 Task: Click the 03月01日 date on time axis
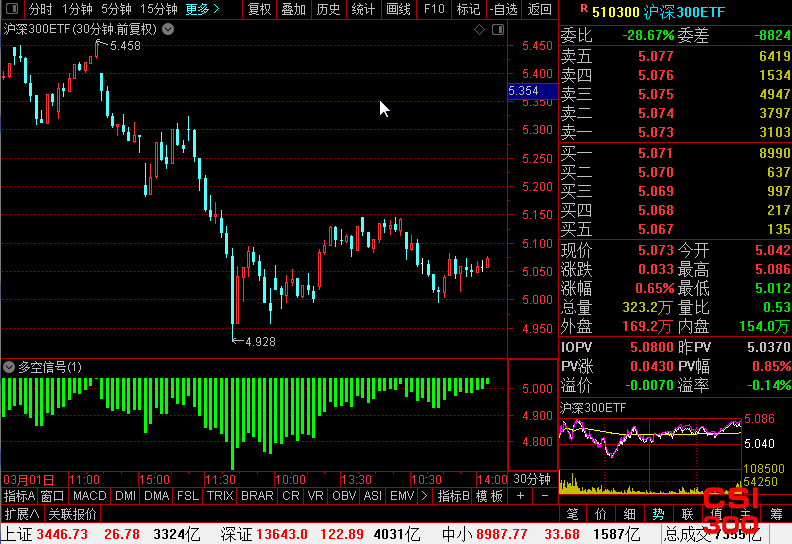pos(28,479)
